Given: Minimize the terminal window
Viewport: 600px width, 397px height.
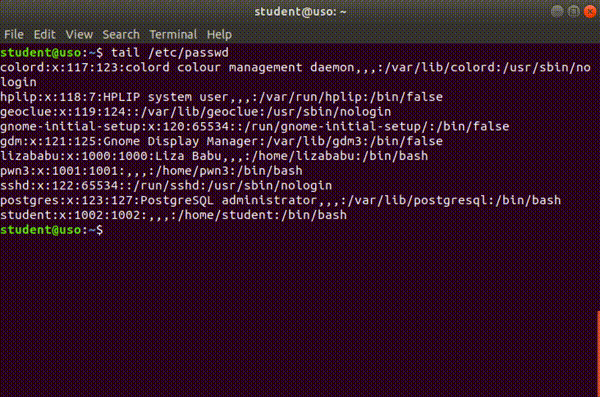Looking at the screenshot, I should (x=557, y=11).
